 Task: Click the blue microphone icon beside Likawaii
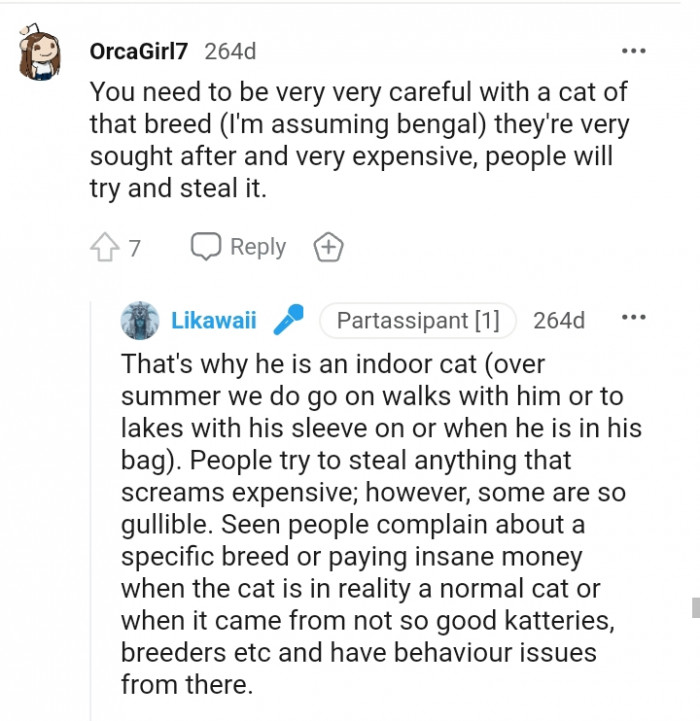(x=290, y=320)
